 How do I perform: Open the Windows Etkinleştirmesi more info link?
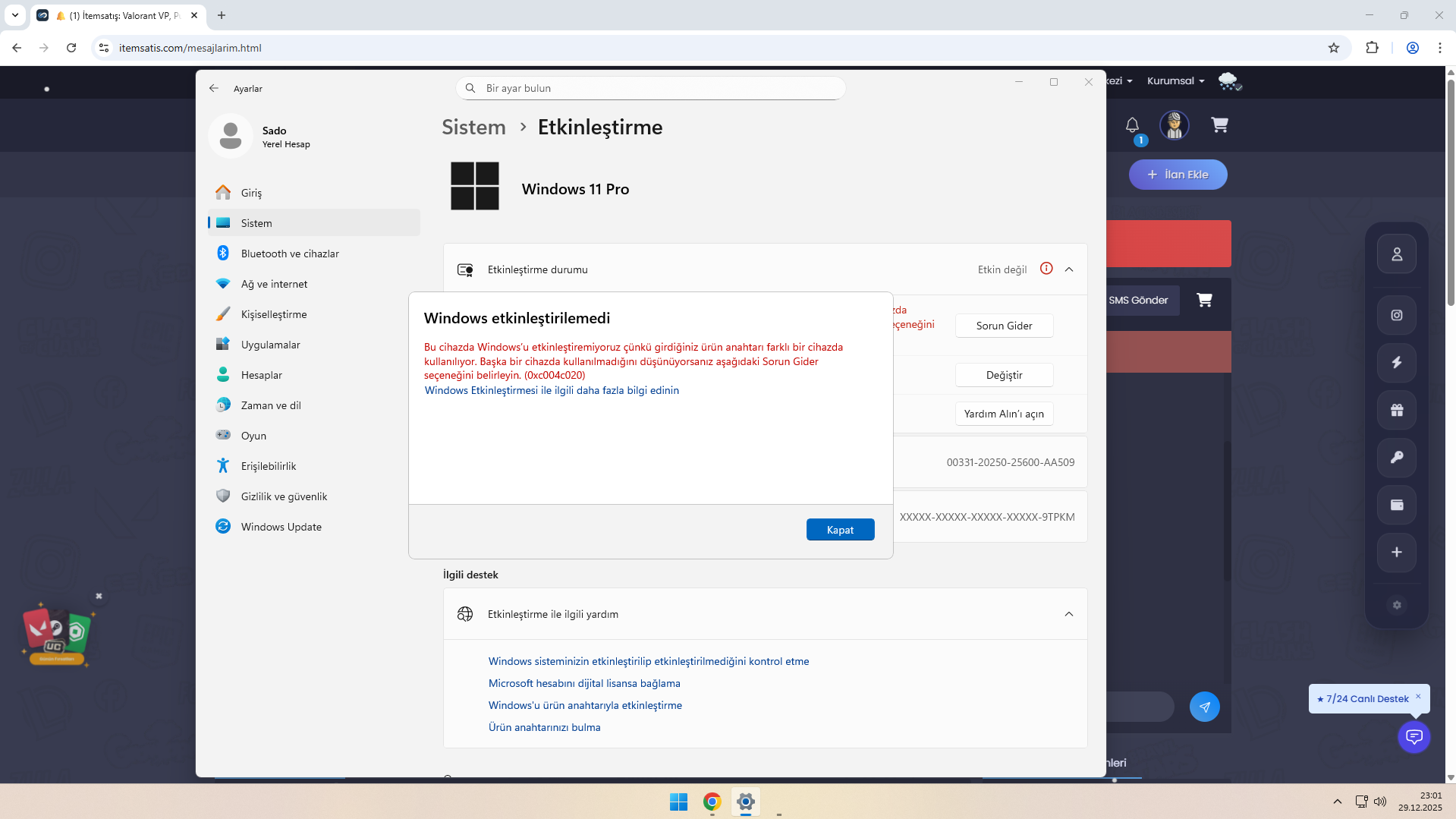click(552, 390)
